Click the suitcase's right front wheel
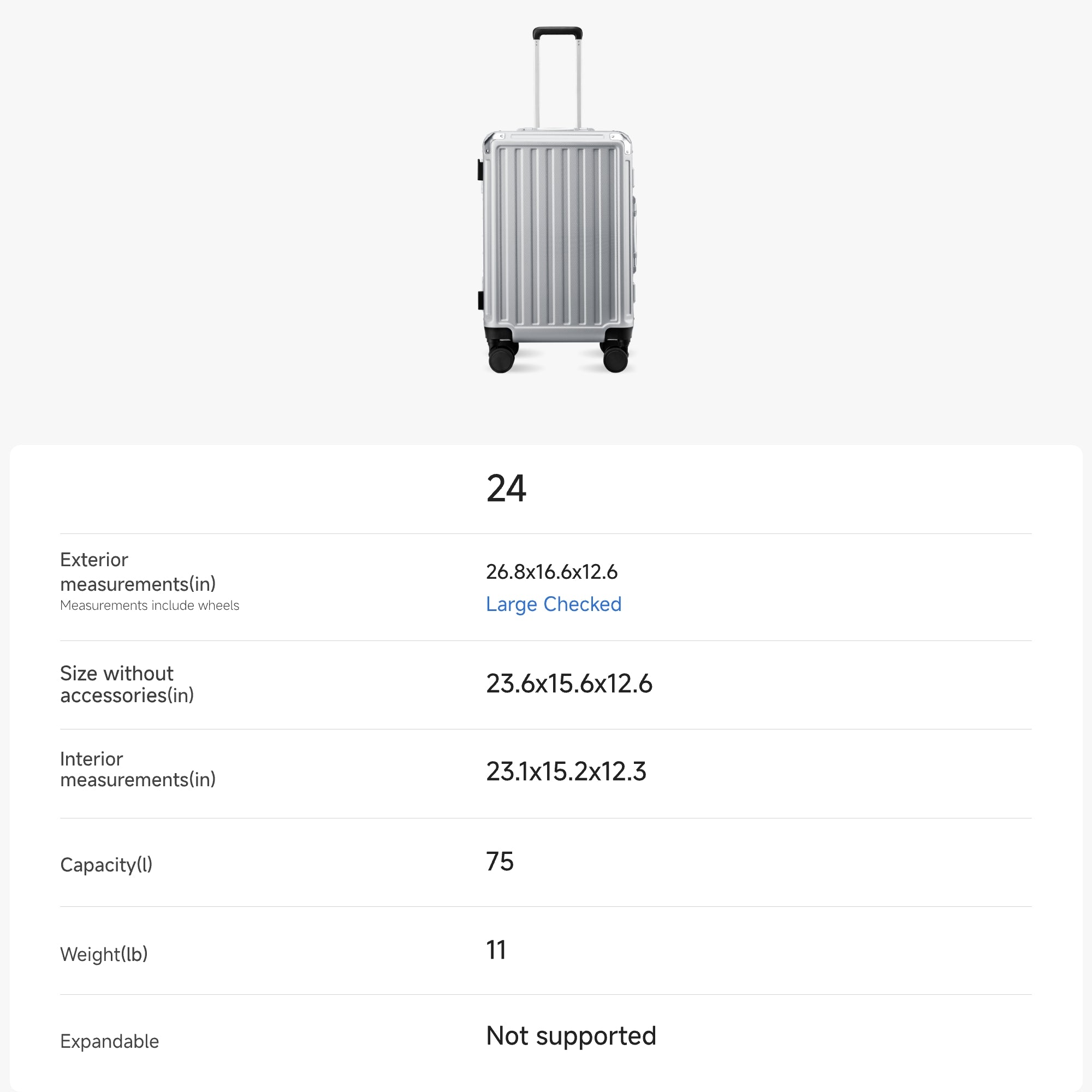 (615, 358)
